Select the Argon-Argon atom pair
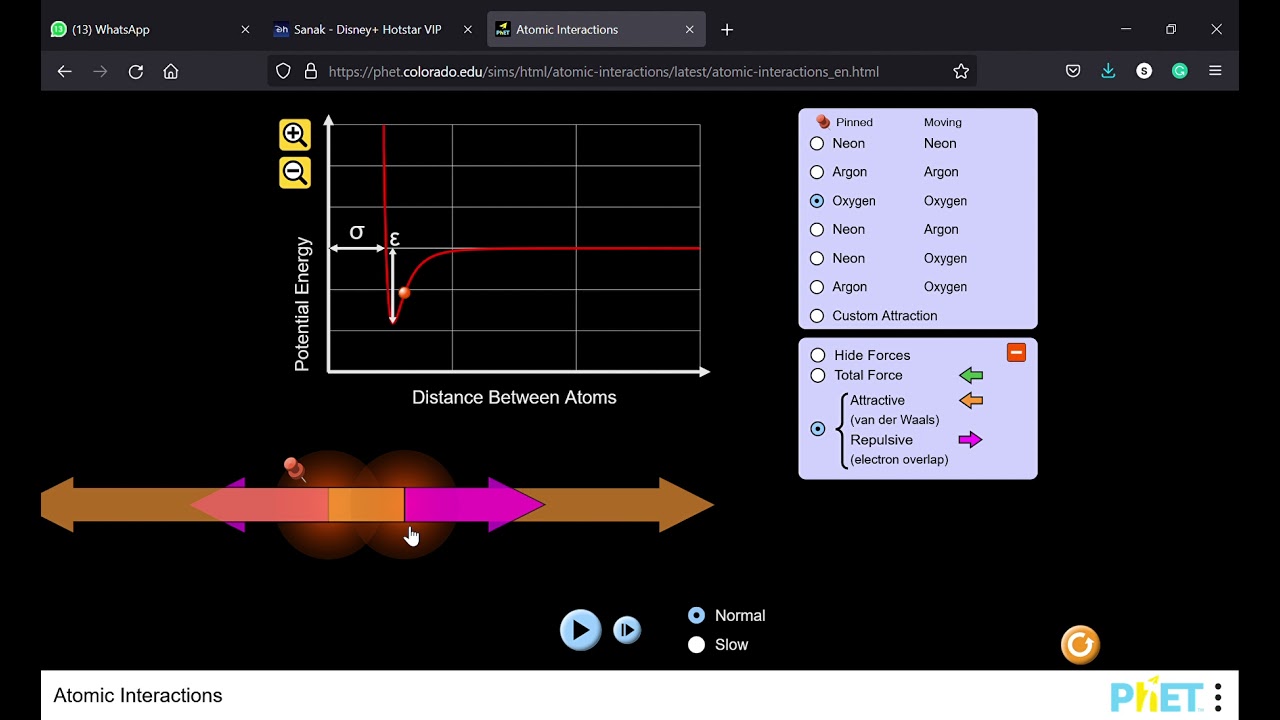The width and height of the screenshot is (1280, 720). 817,172
